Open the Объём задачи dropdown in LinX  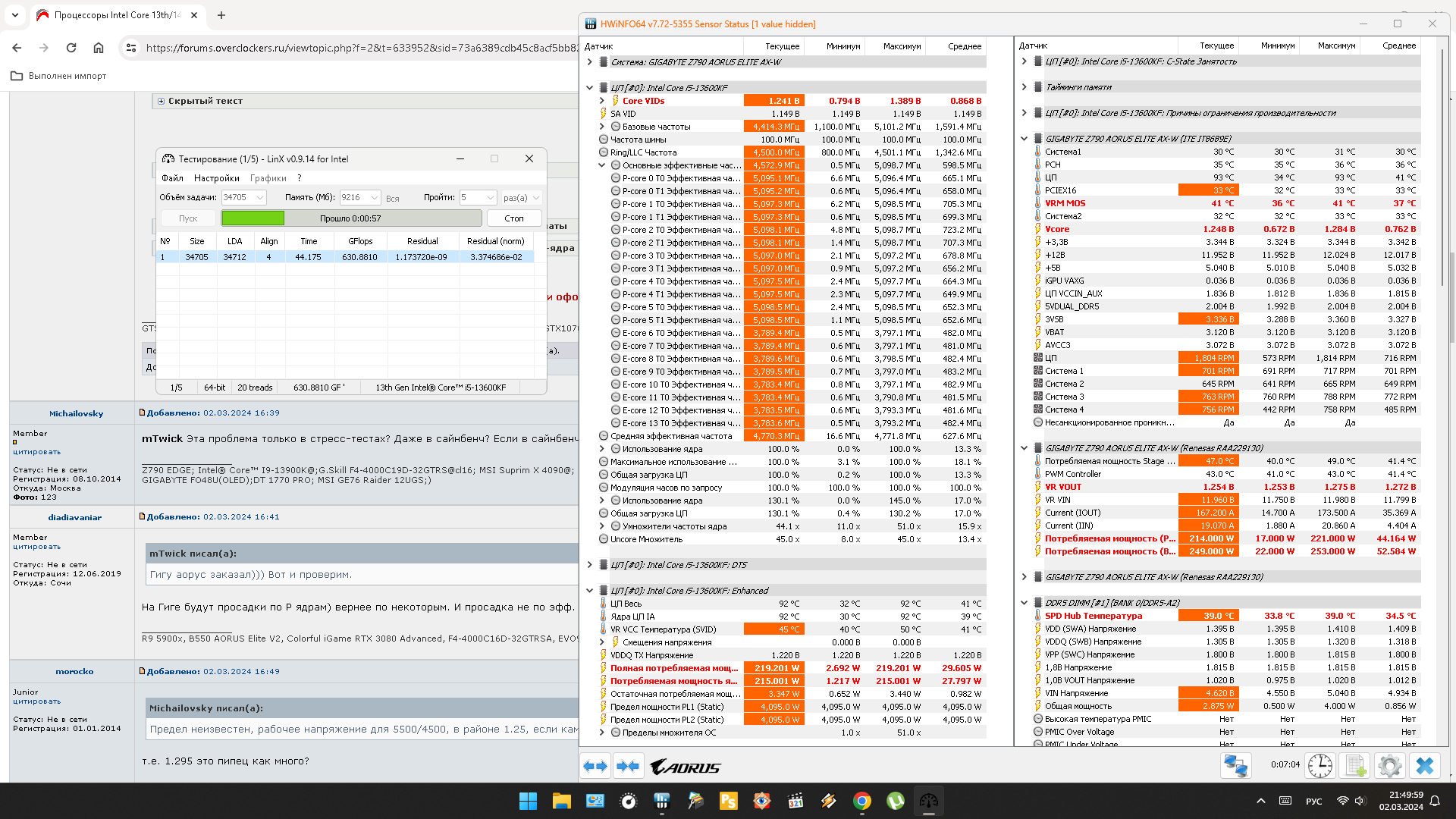coord(260,197)
